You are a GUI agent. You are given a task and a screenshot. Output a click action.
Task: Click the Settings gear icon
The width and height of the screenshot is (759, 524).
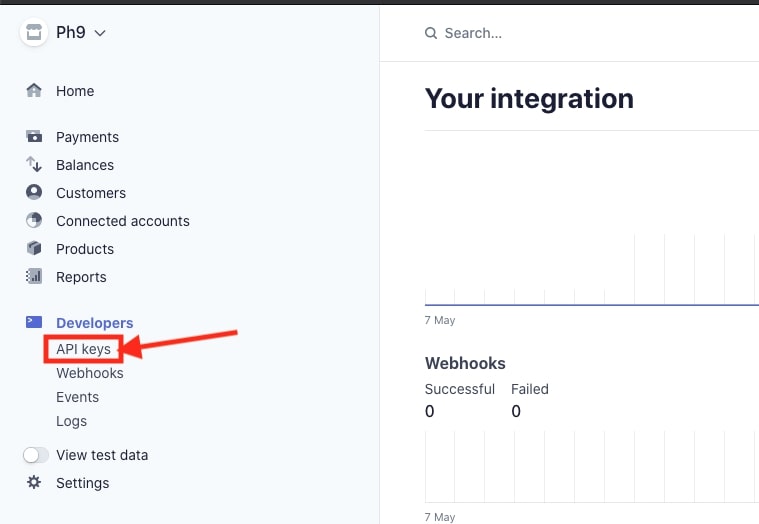pos(34,483)
